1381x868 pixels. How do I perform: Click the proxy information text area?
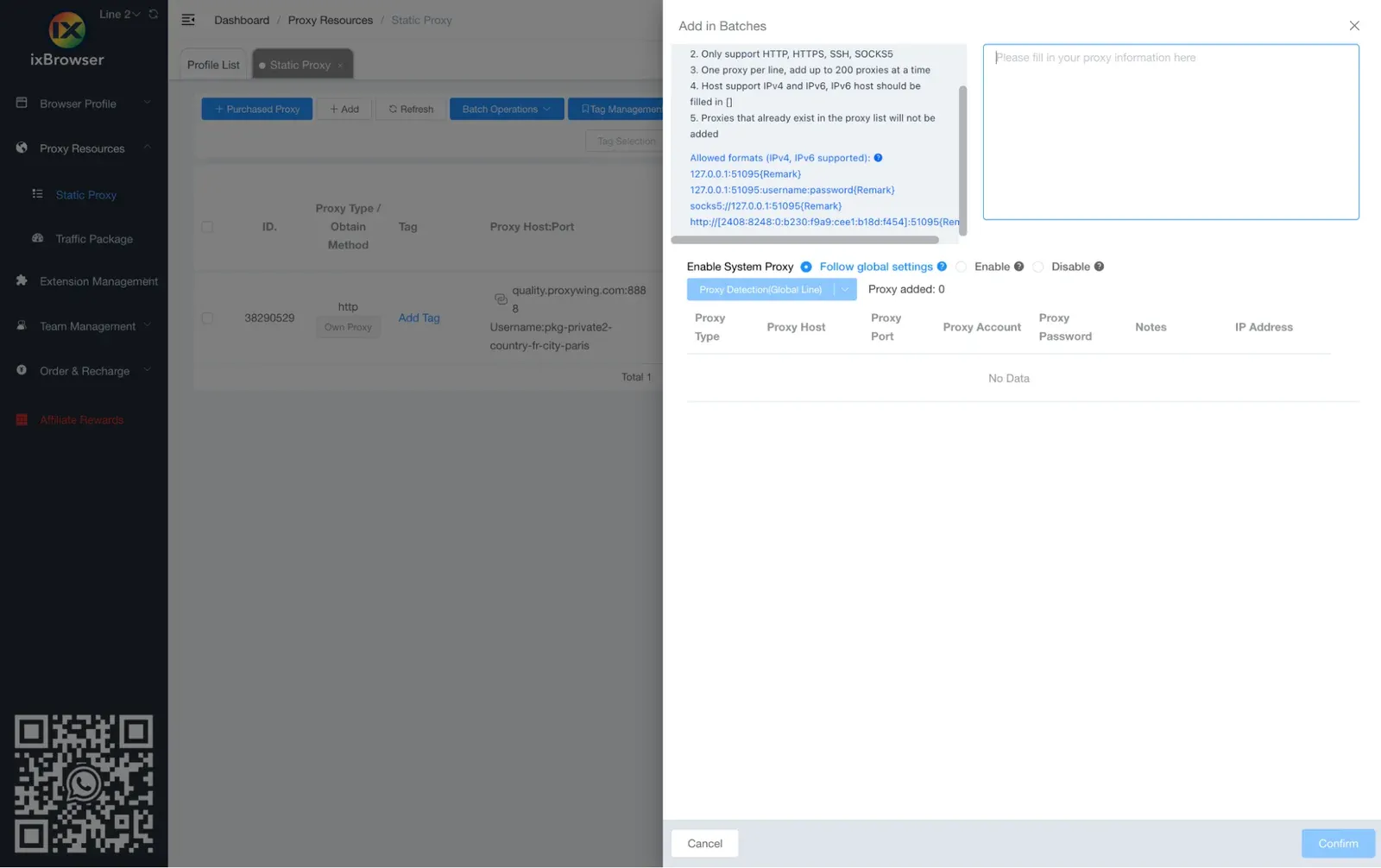[x=1170, y=132]
